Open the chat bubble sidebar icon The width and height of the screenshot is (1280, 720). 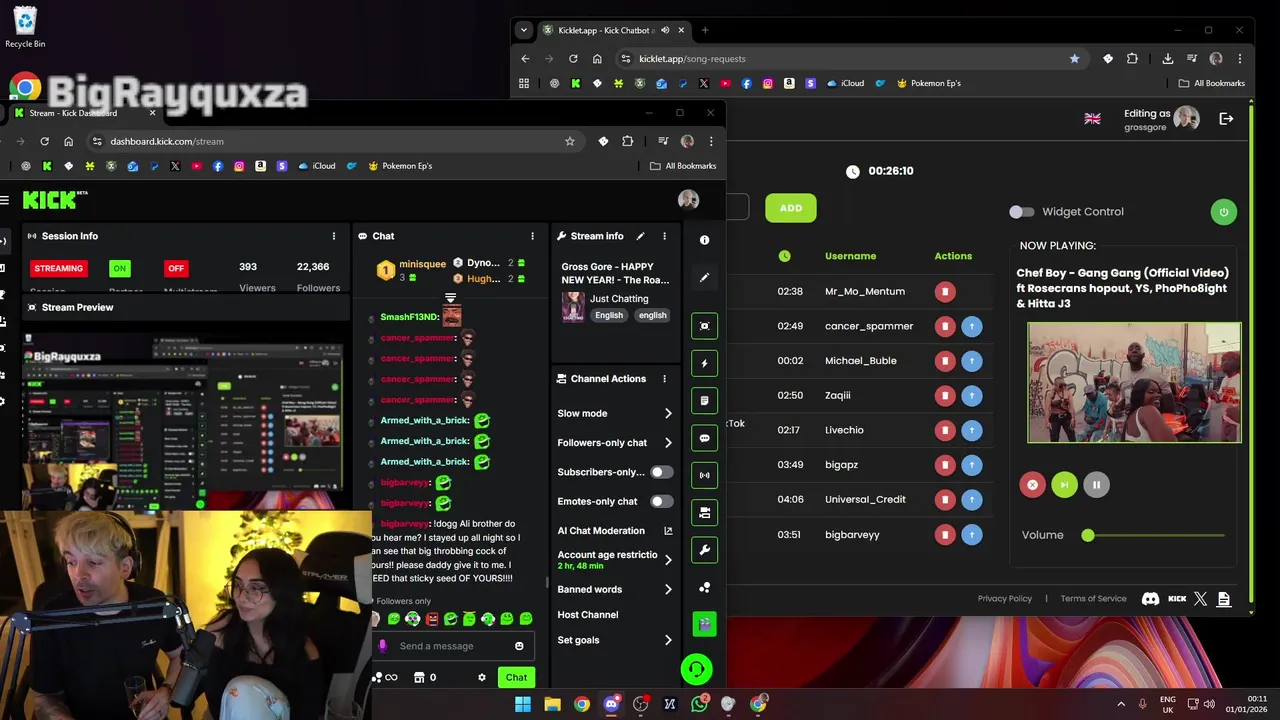pyautogui.click(x=704, y=438)
